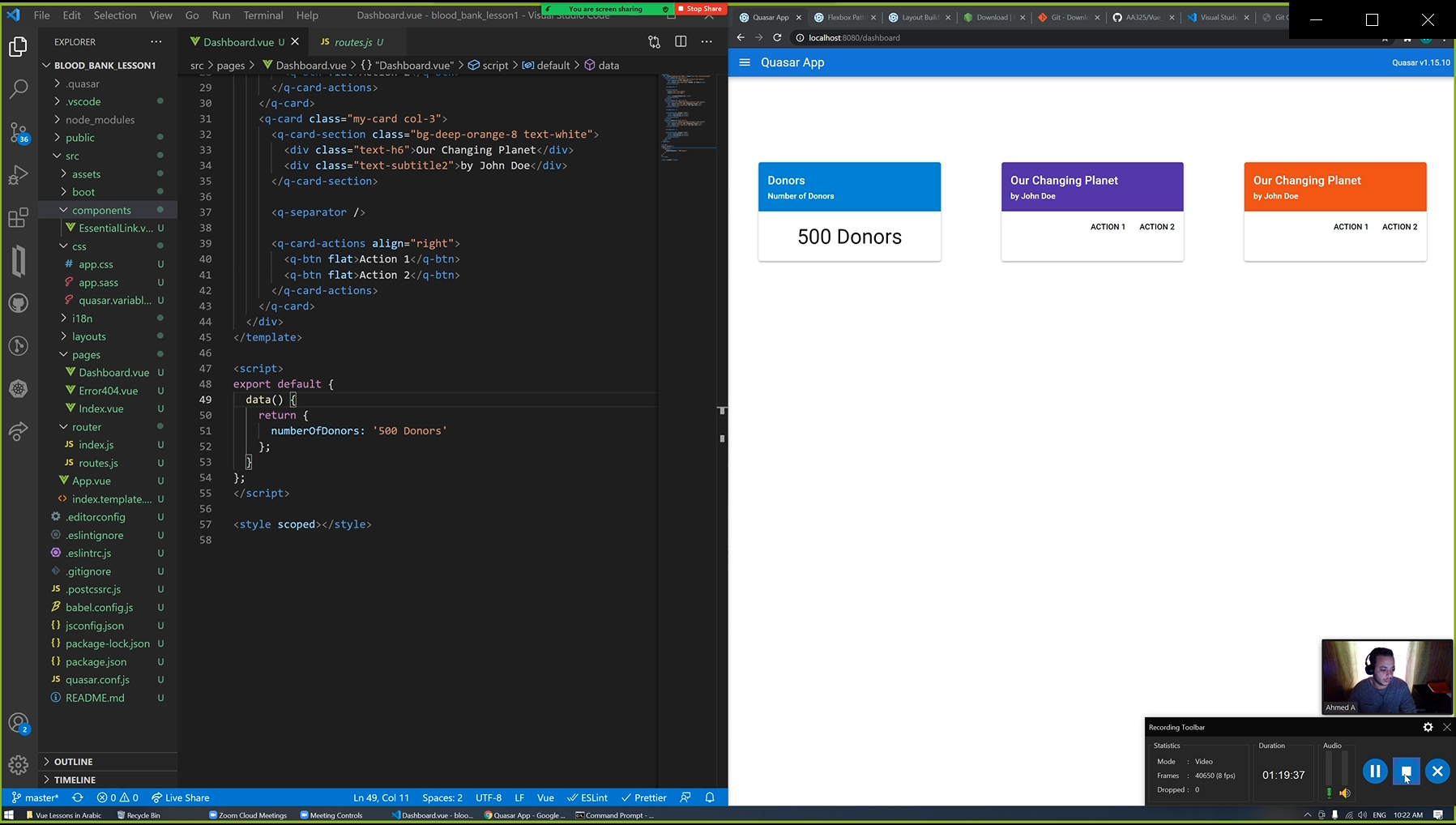This screenshot has height=825, width=1456.
Task: Stop the screen recording
Action: coord(1406,772)
